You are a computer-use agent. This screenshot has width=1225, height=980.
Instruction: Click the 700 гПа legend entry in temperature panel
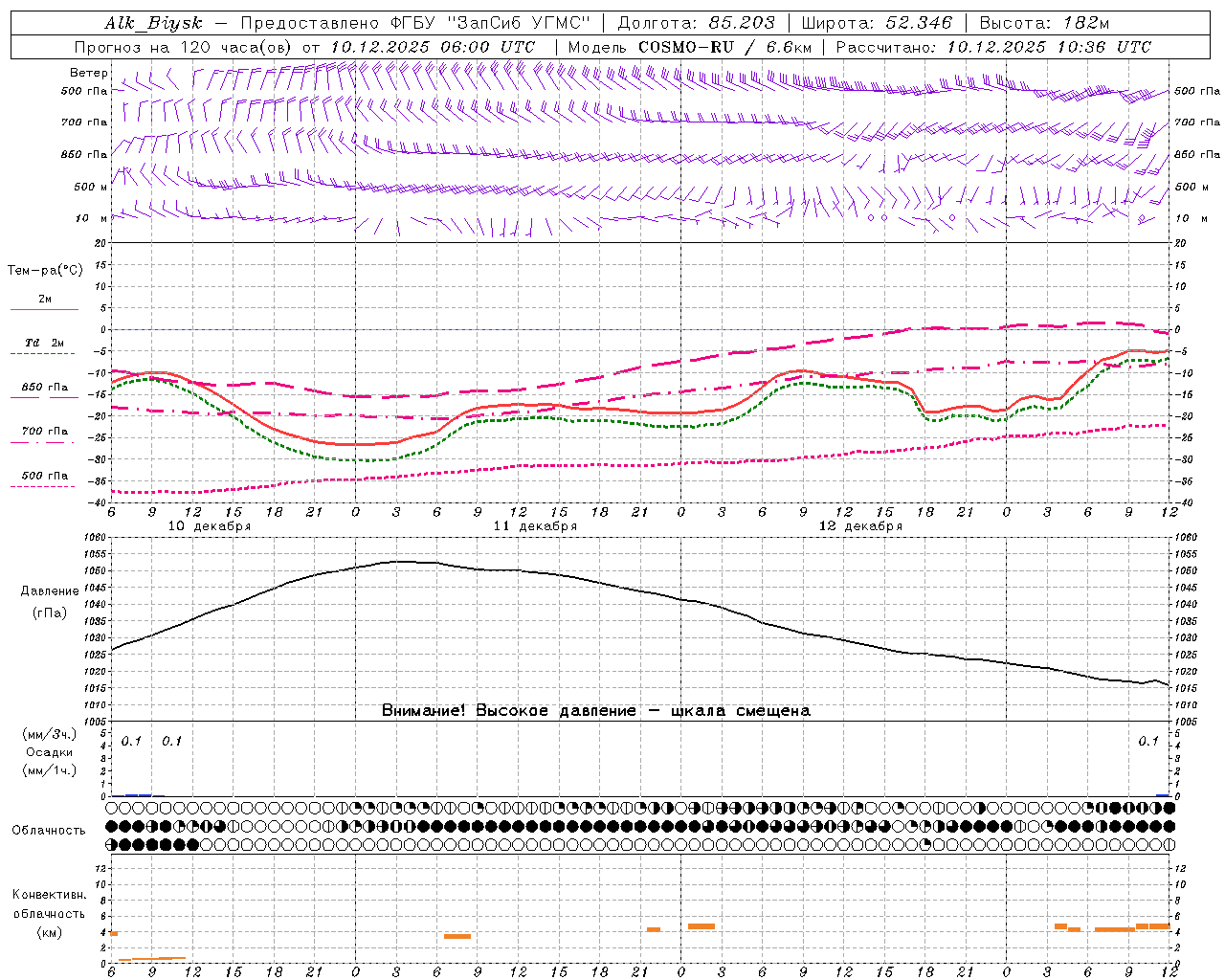(x=45, y=432)
